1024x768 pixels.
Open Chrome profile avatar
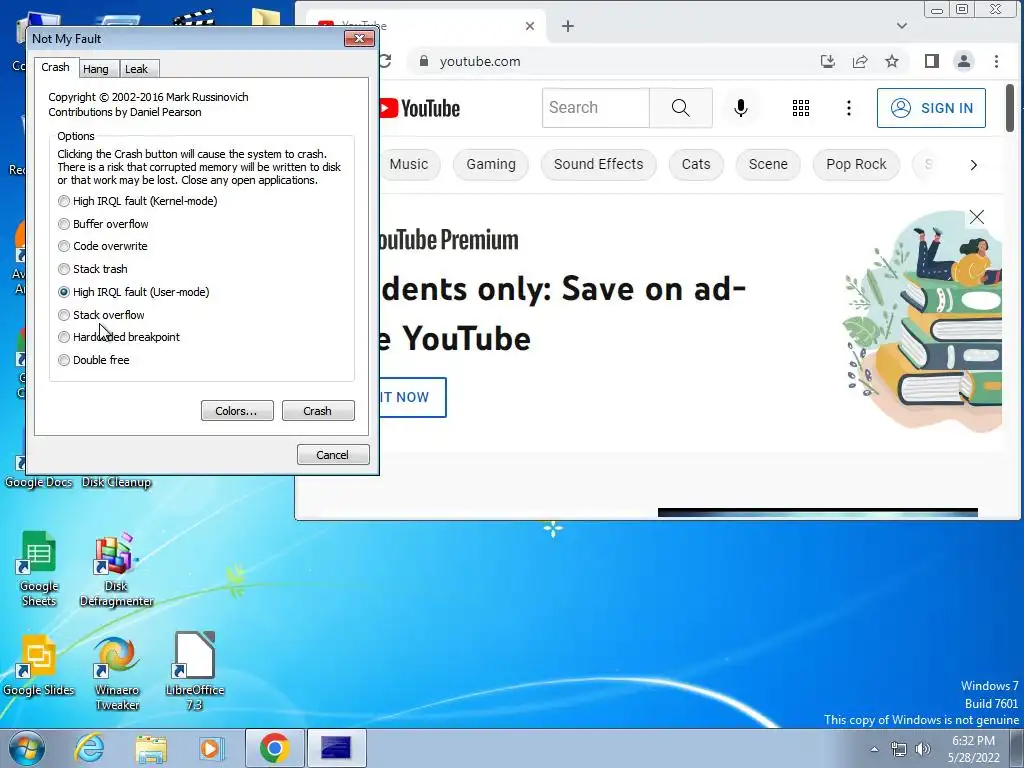coord(963,61)
